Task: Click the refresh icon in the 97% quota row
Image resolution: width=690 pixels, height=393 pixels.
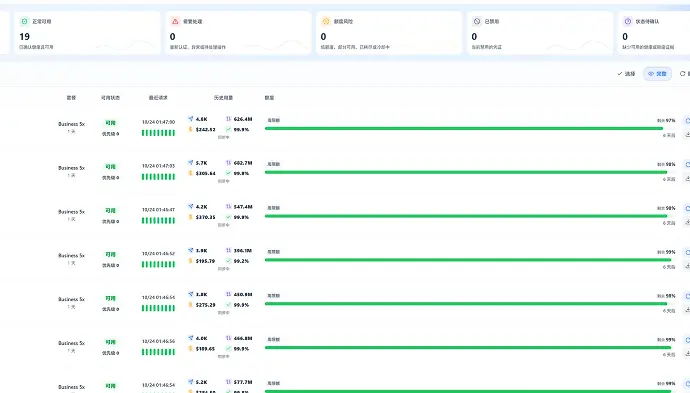Action: [687, 121]
